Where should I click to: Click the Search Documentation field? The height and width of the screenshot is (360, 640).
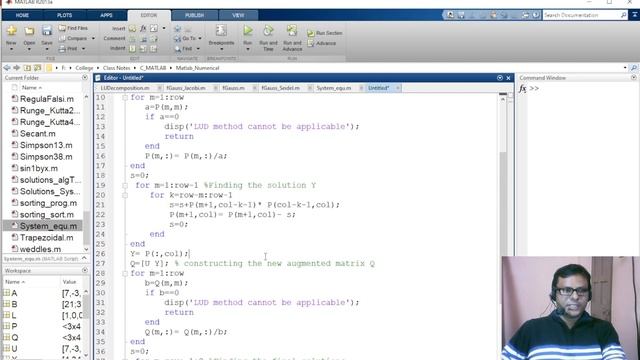click(581, 15)
